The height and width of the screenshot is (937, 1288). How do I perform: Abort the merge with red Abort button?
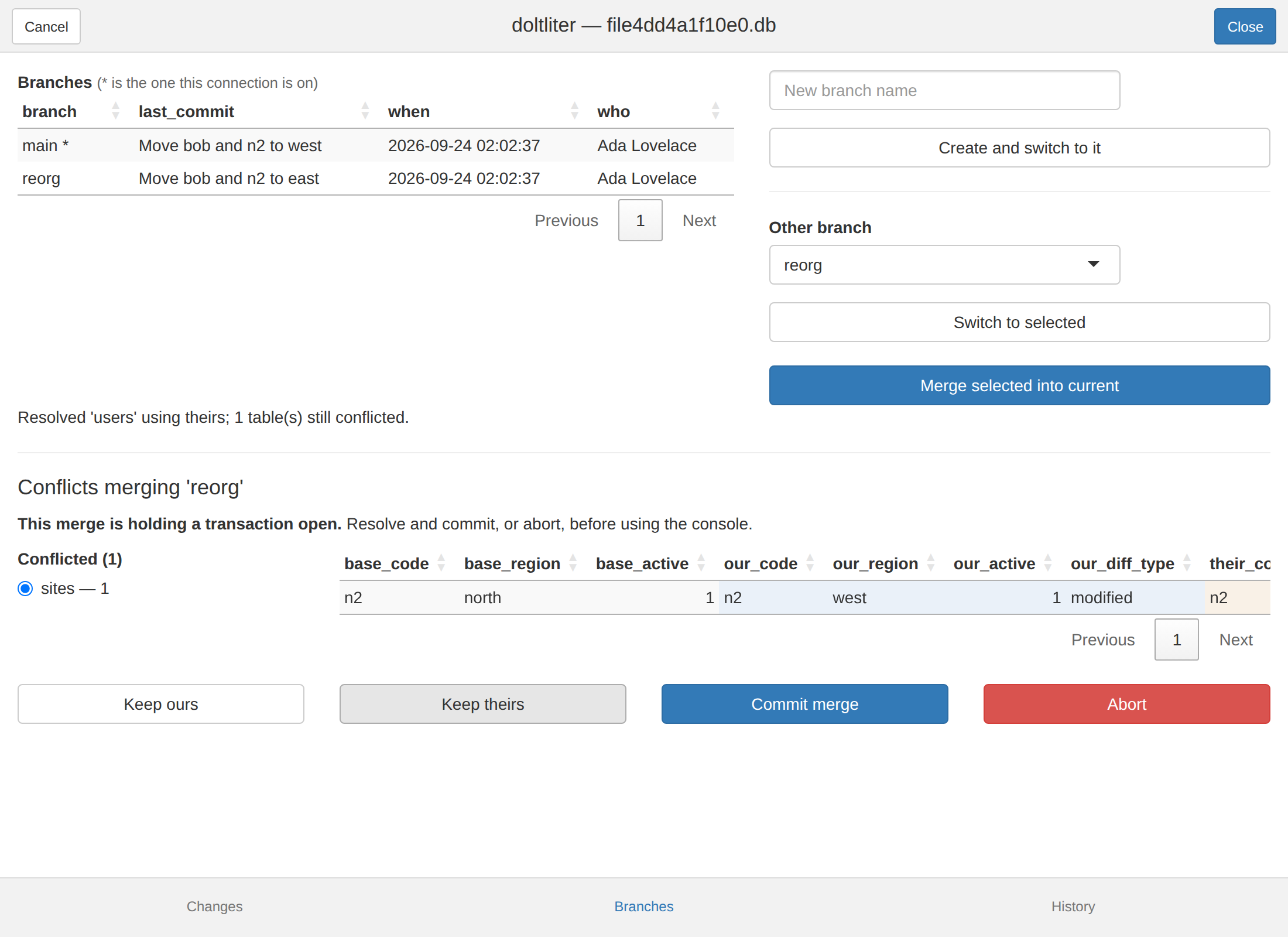[1126, 704]
